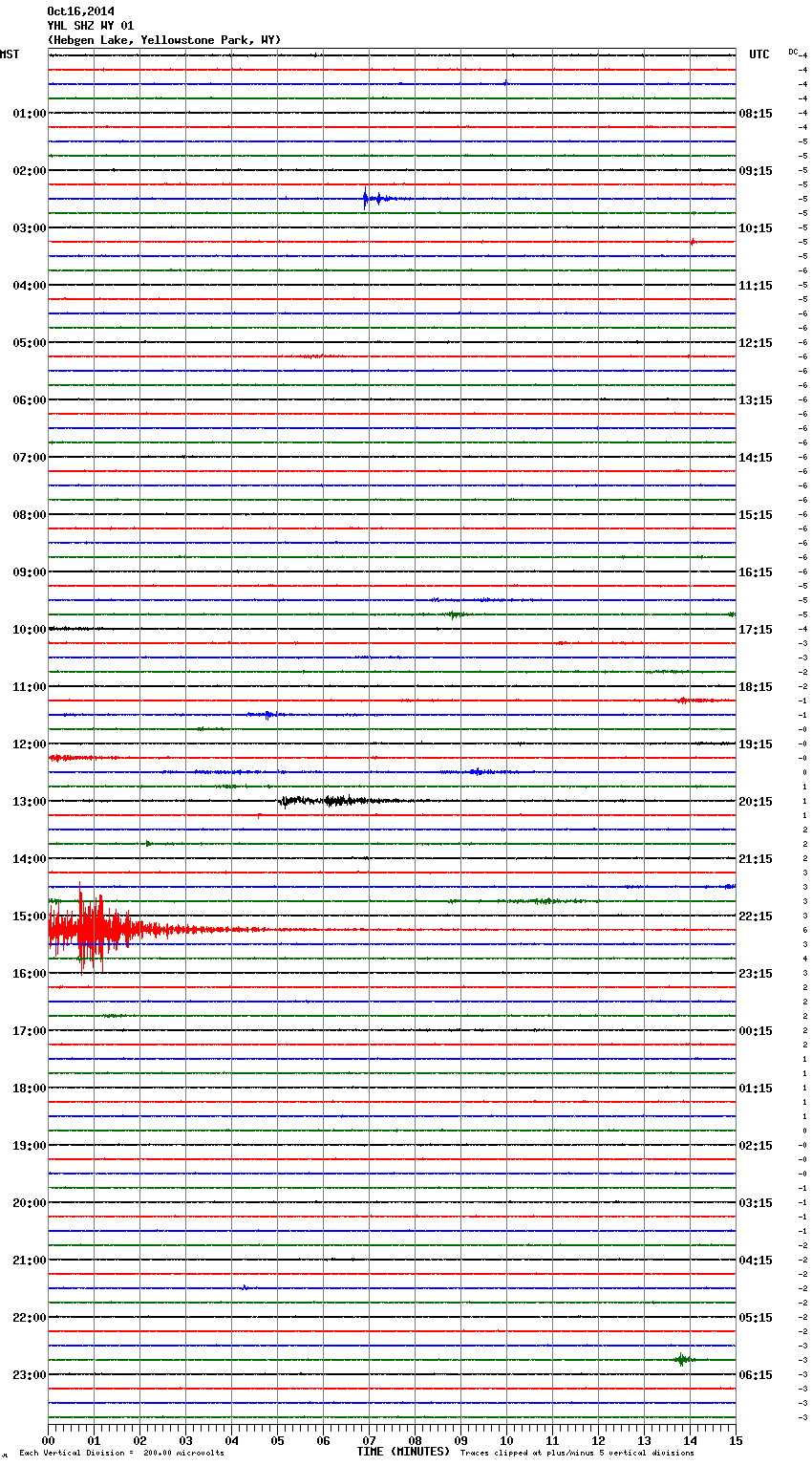Select the 06:15 UTC time label
The width and height of the screenshot is (812, 1466).
click(x=756, y=1375)
